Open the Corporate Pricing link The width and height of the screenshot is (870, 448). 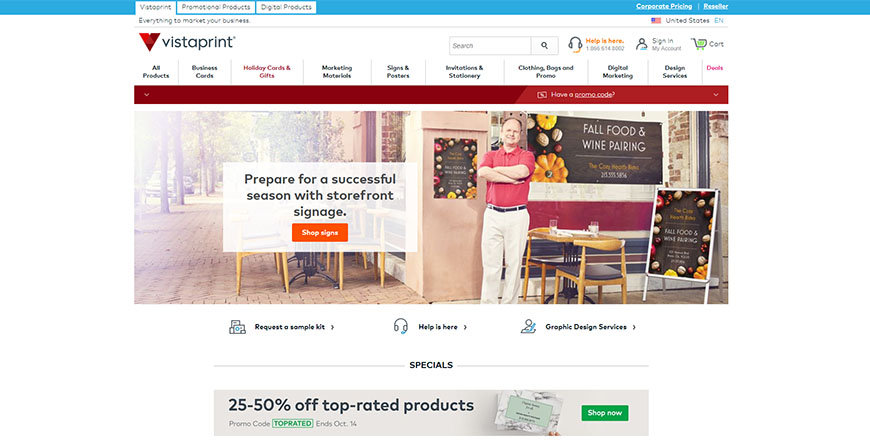tap(664, 7)
